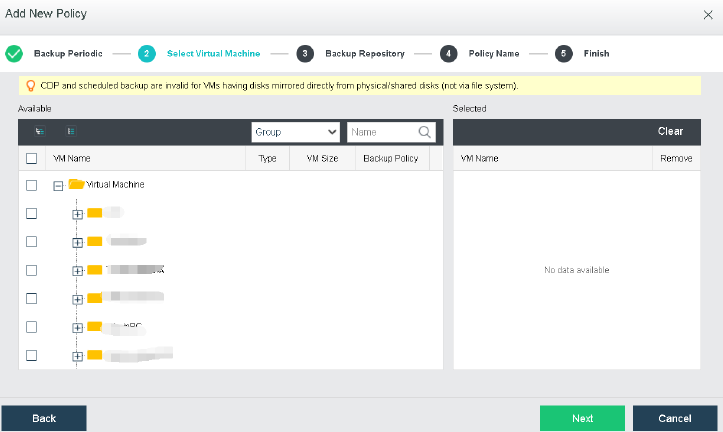The image size is (723, 432).
Task: Go to Finish step
Action: (596, 53)
